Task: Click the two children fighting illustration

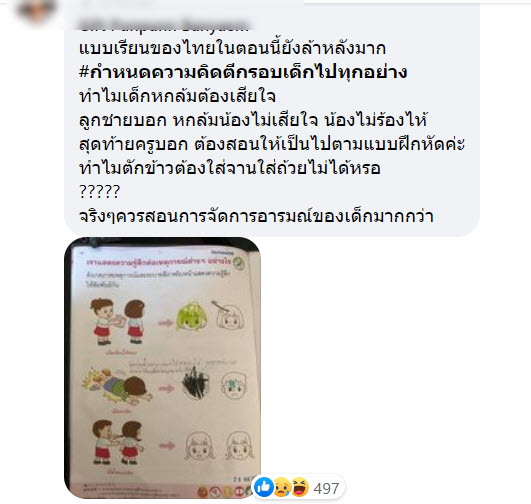Action: click(118, 442)
